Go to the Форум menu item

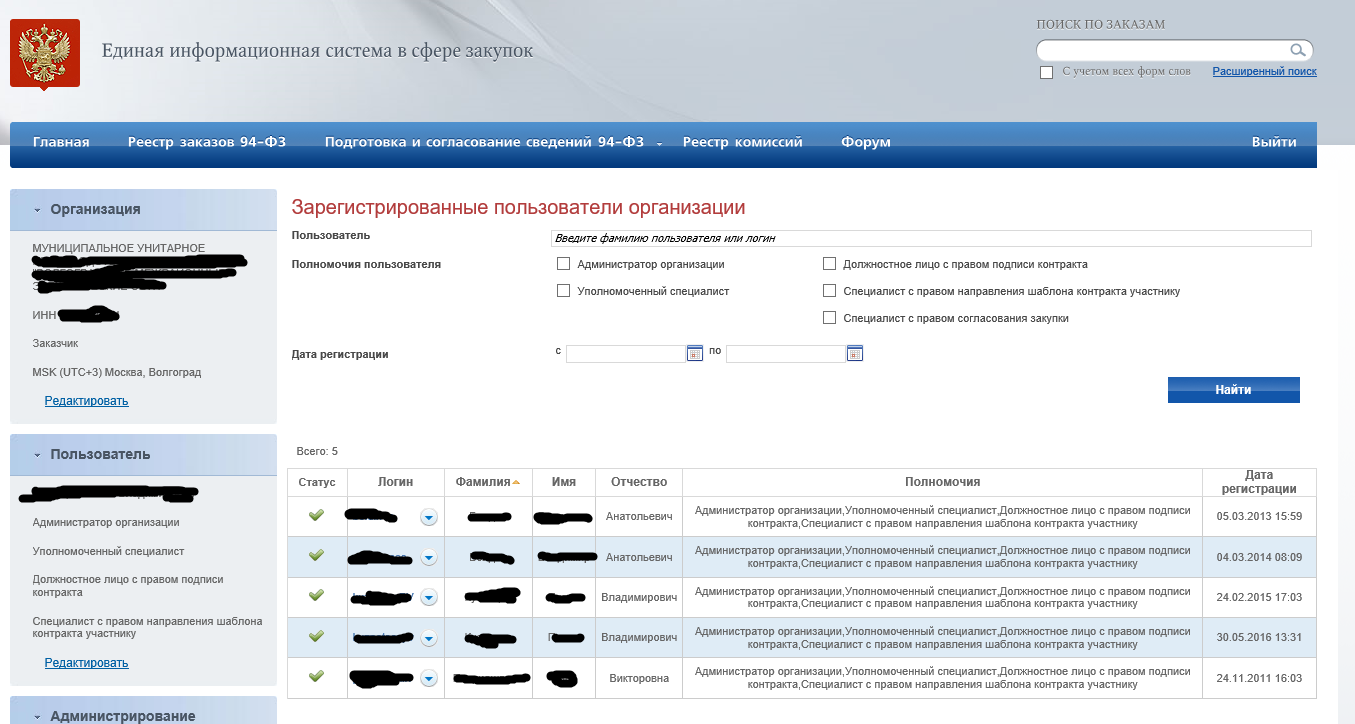point(866,142)
